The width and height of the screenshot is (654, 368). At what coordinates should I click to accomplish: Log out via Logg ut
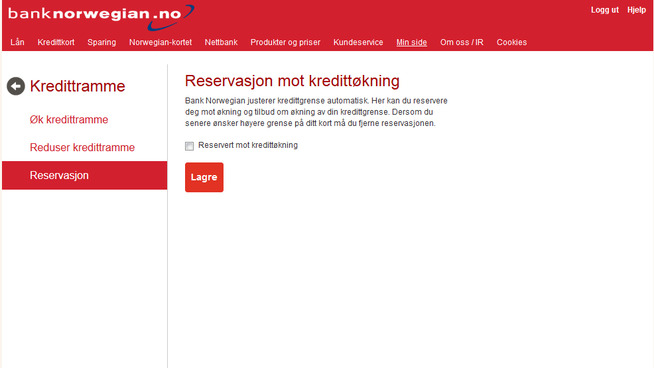[605, 10]
